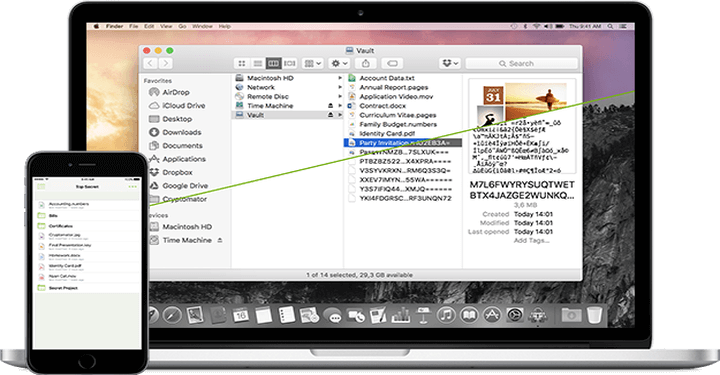Select Macintosh HD under Devices in sidebar
The height and width of the screenshot is (375, 720).
click(180, 227)
